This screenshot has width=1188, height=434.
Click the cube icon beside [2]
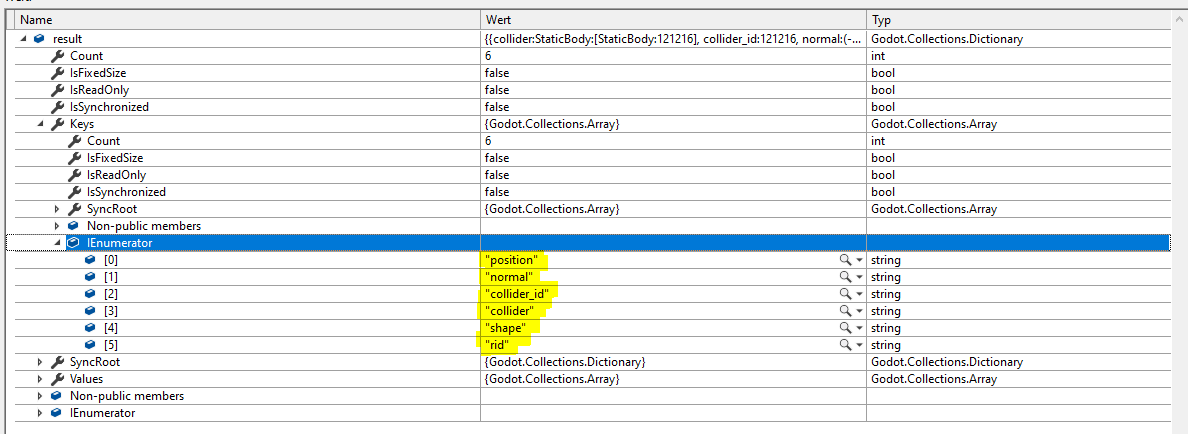tap(90, 294)
